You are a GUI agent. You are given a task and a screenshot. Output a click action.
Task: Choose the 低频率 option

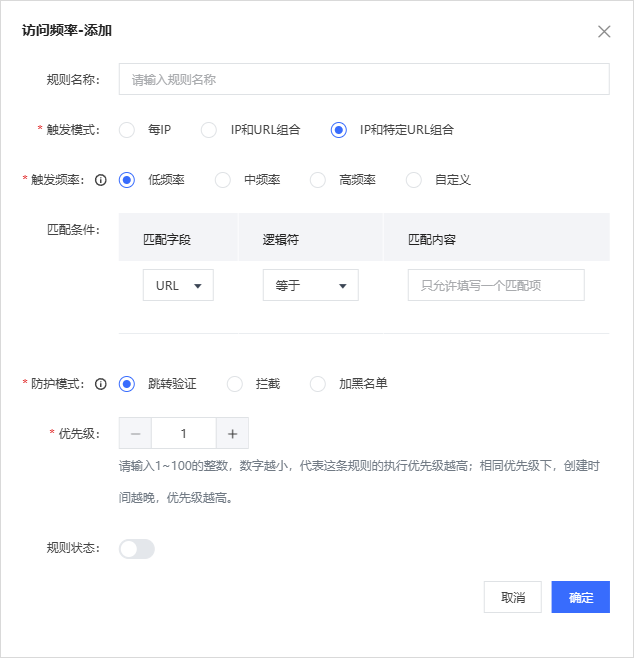coord(127,180)
